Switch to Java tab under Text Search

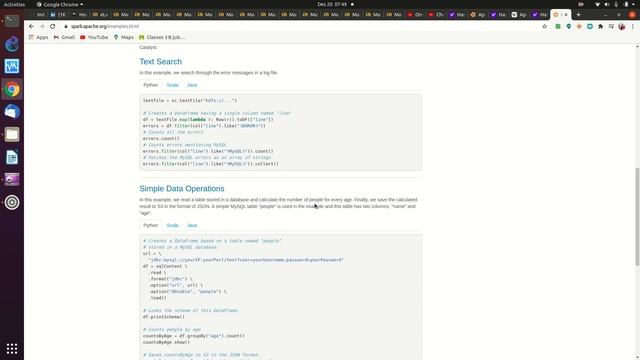[x=192, y=85]
